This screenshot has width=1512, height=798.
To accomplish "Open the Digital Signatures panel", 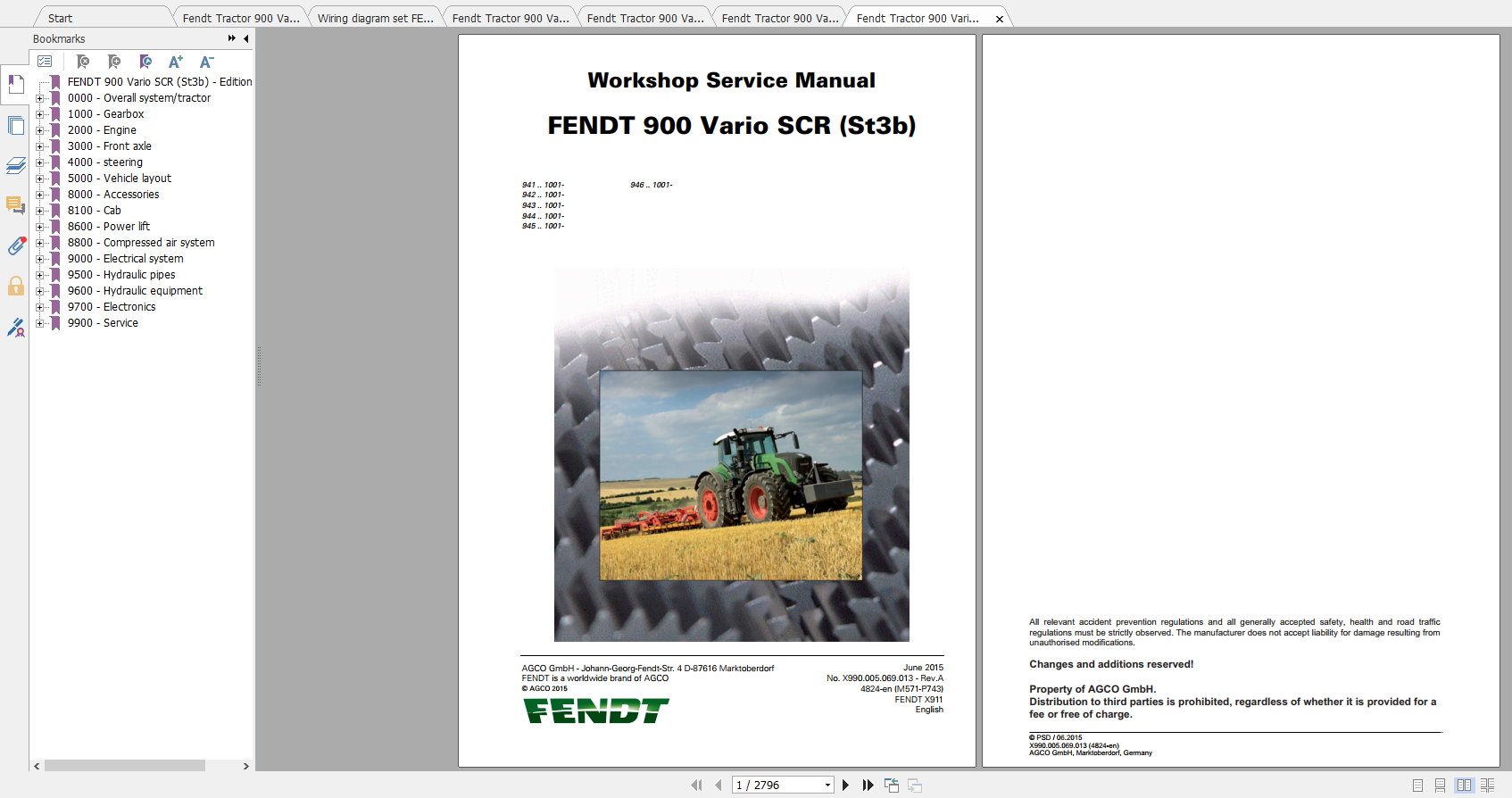I will point(15,328).
